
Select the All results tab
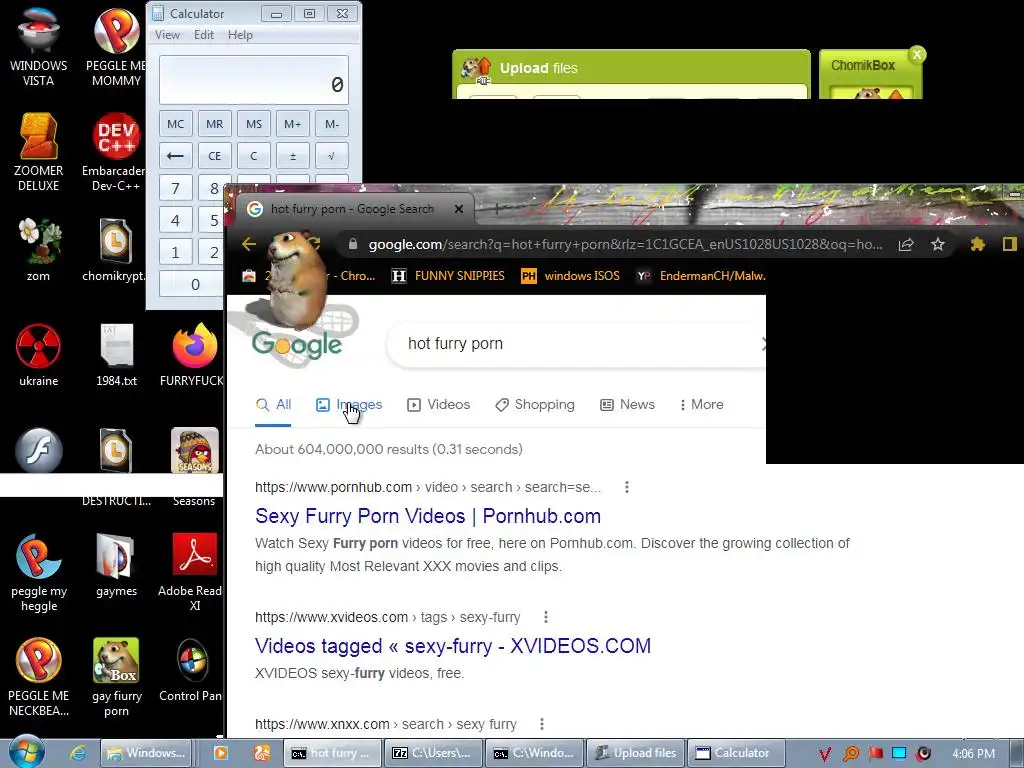pos(273,404)
